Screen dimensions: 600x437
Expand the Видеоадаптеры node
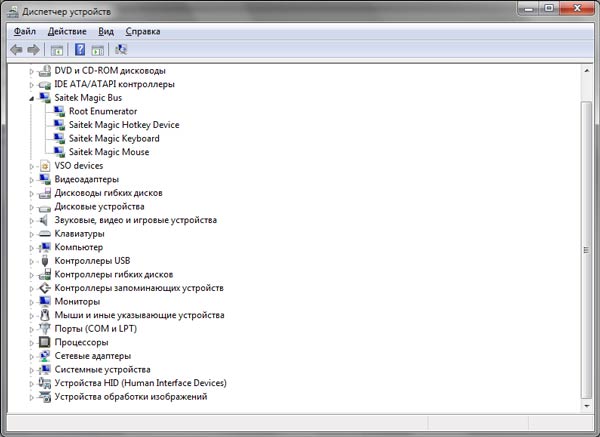click(x=31, y=180)
